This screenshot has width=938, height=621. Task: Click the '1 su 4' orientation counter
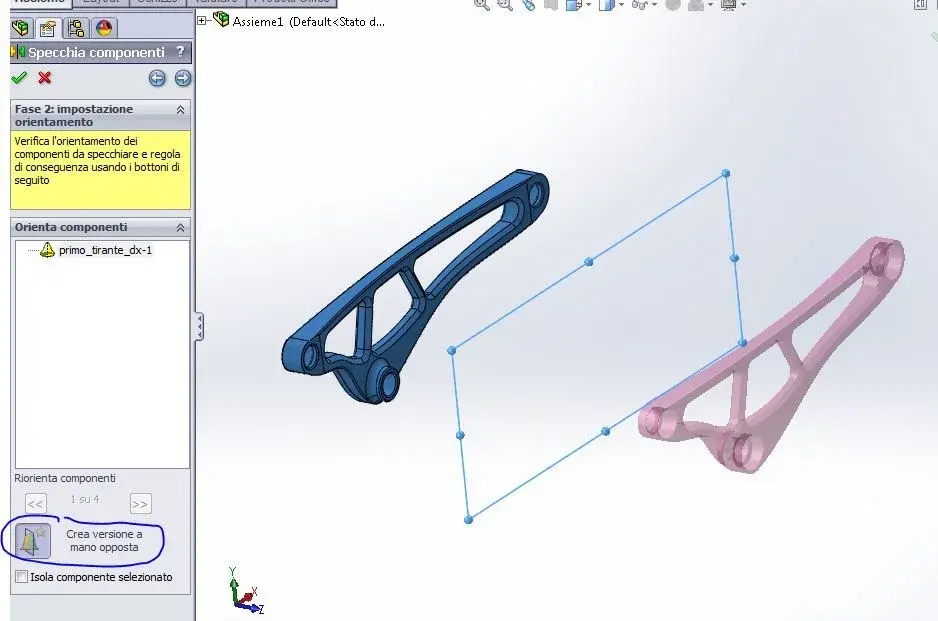(x=85, y=499)
